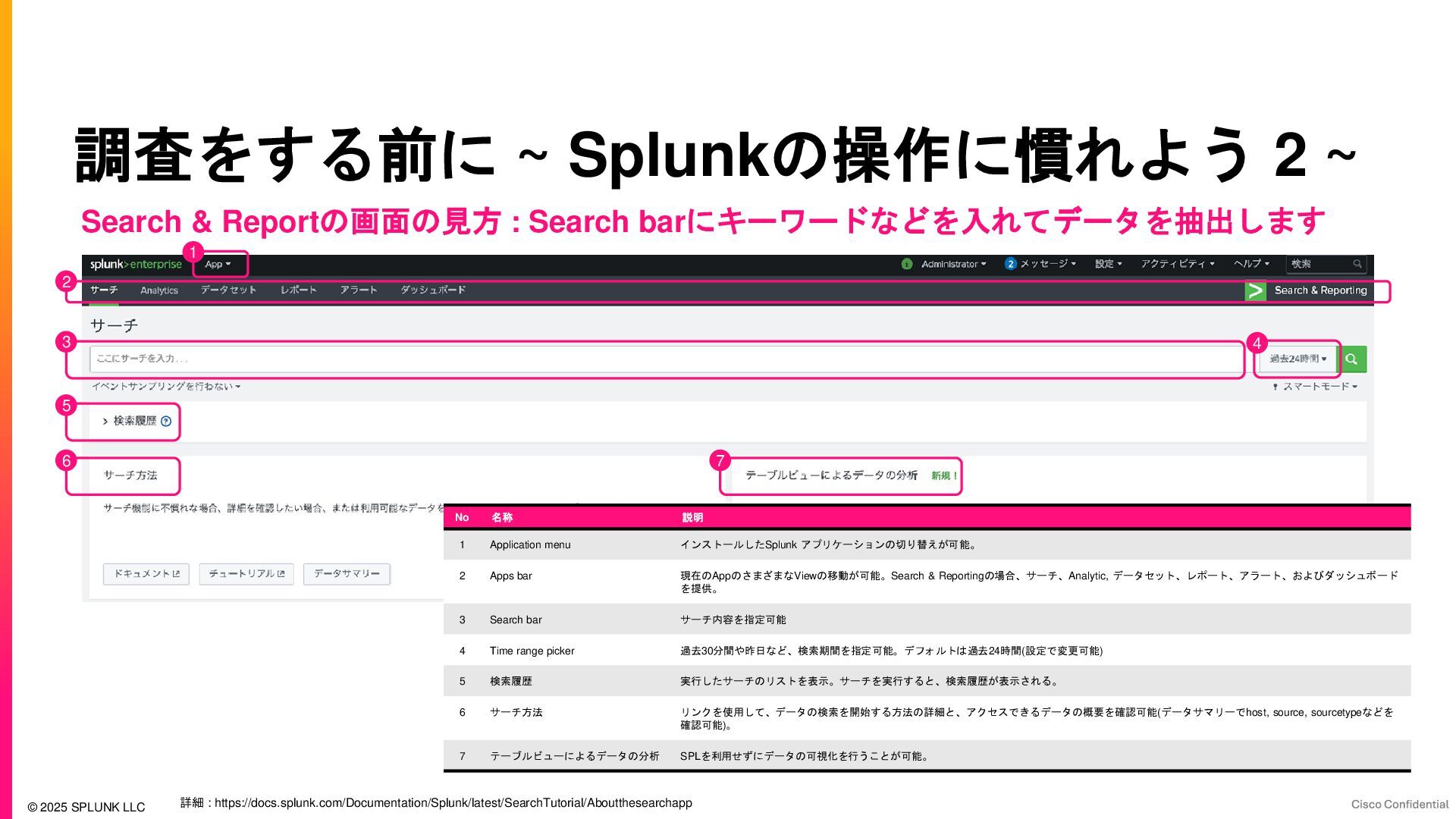Image resolution: width=1456 pixels, height=819 pixels.
Task: Click the ドキュメント button
Action: 146,574
